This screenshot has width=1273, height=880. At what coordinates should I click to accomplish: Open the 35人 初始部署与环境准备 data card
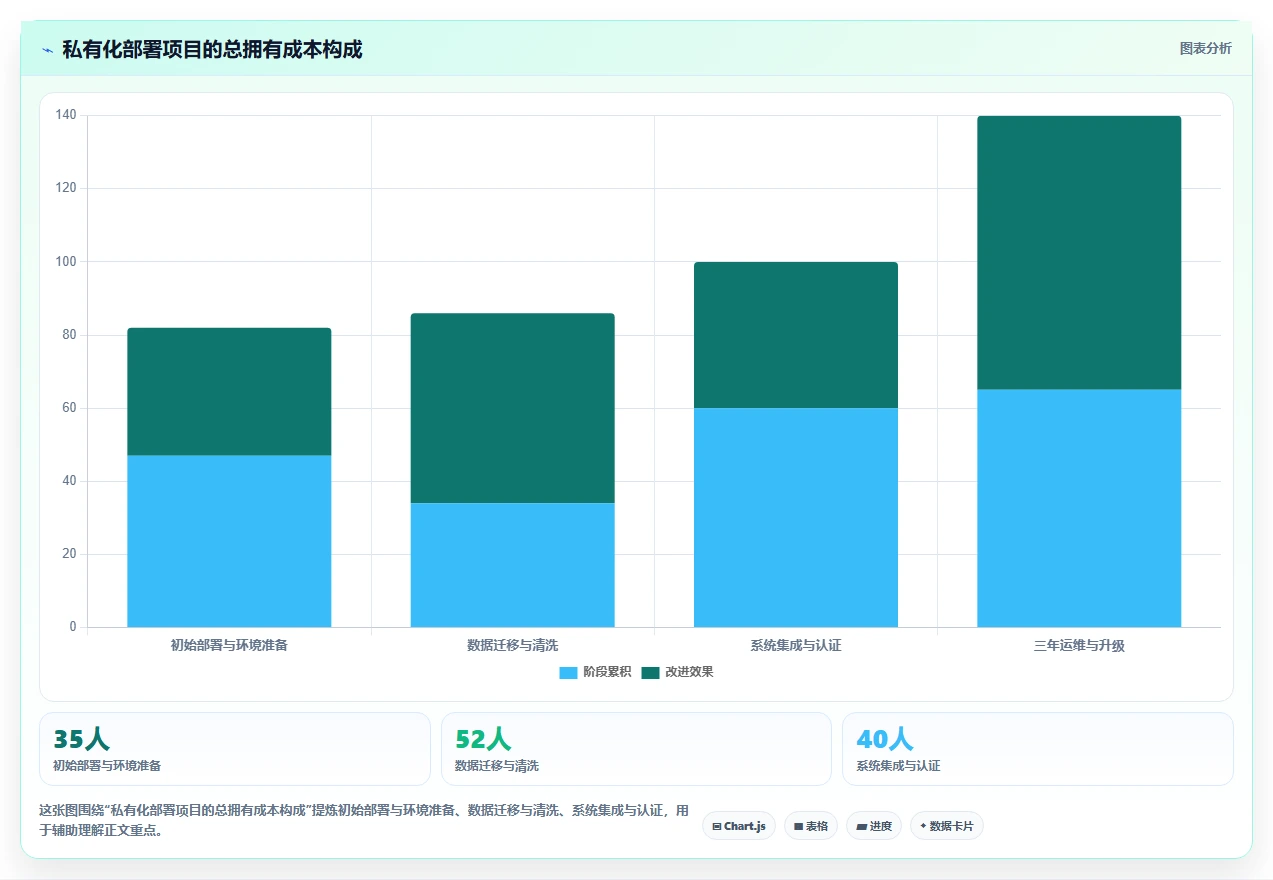[x=235, y=749]
